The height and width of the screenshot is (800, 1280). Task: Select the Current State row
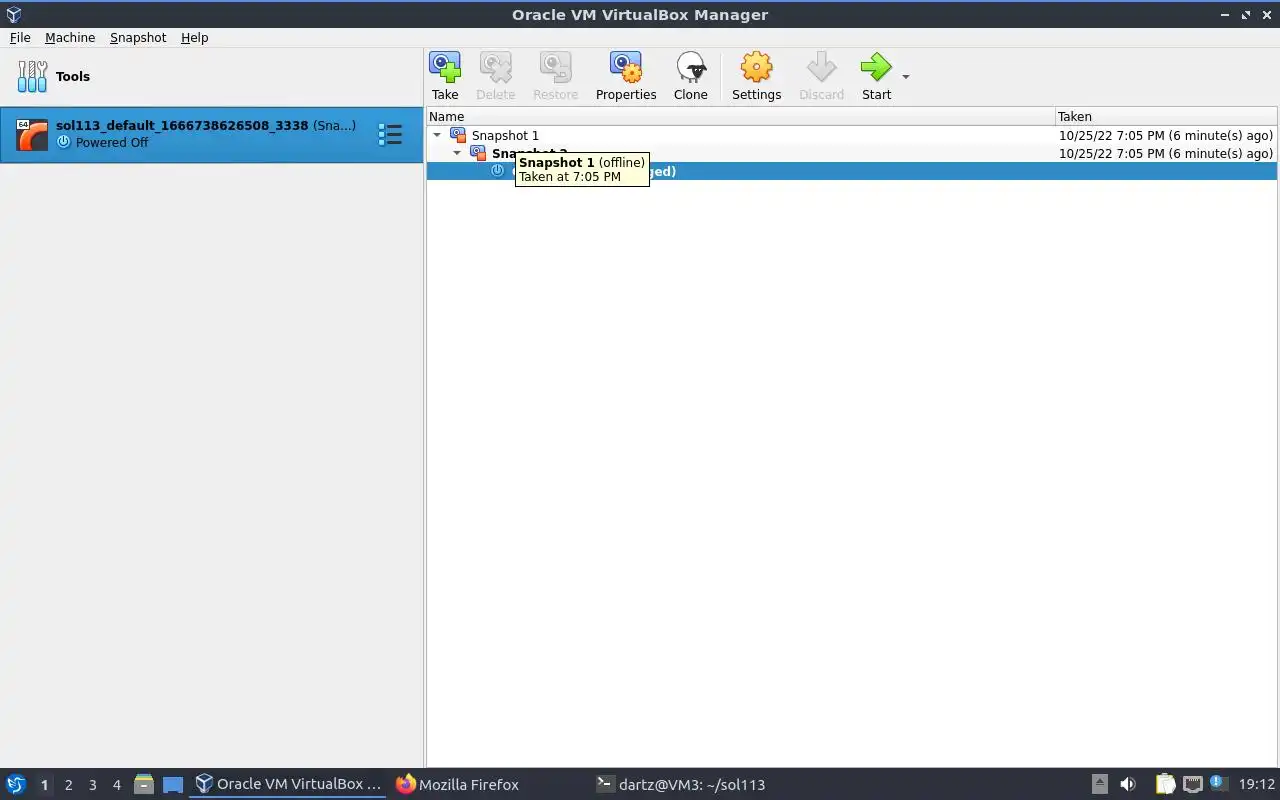pyautogui.click(x=852, y=171)
